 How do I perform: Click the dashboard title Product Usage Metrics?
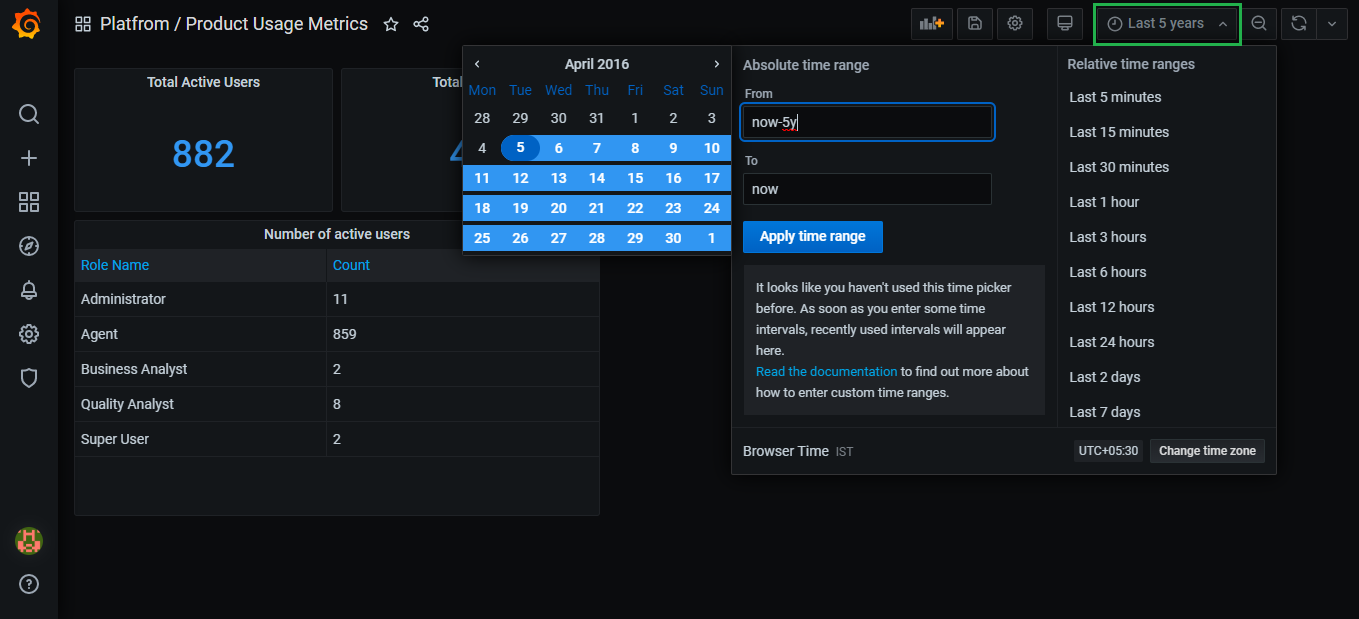point(277,24)
